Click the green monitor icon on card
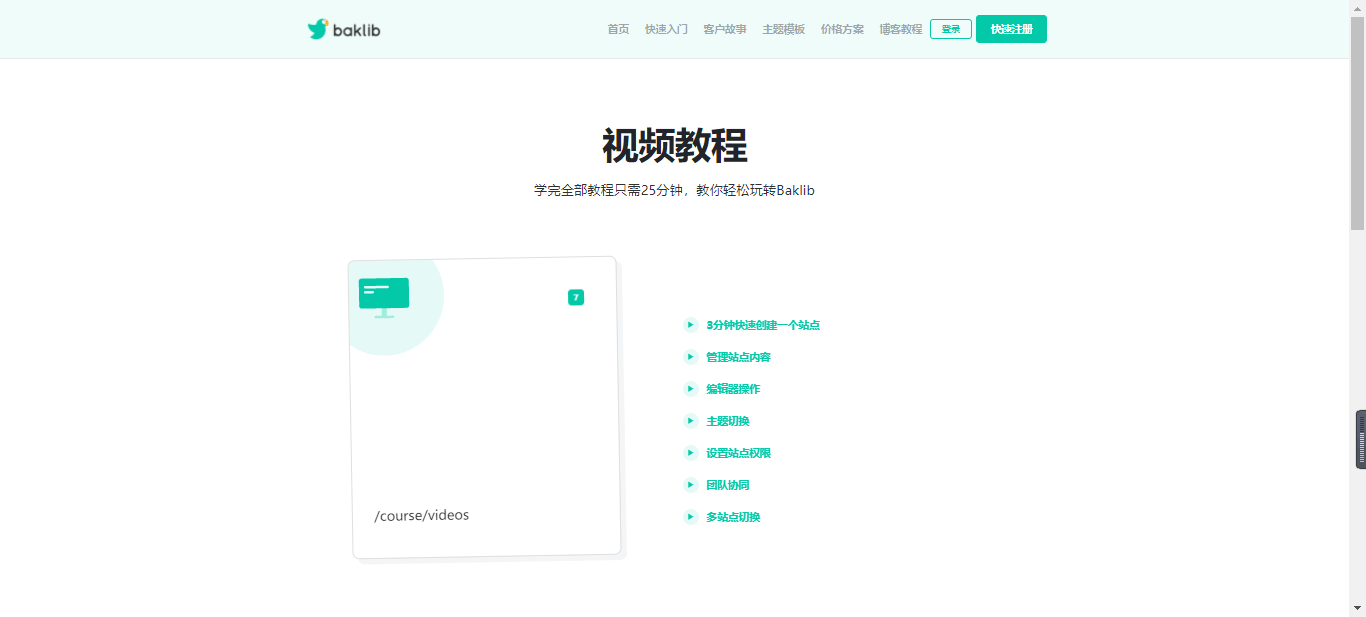Image resolution: width=1366 pixels, height=617 pixels. pos(384,298)
